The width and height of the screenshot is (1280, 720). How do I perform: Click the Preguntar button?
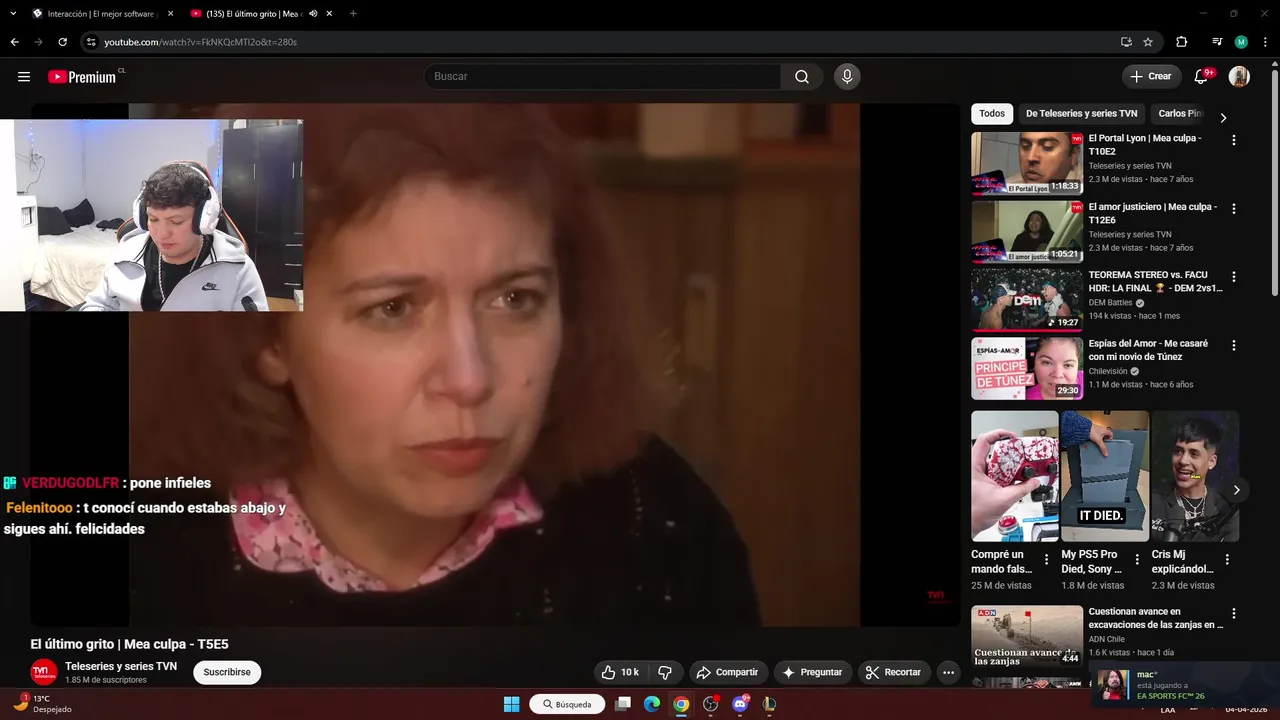click(812, 673)
